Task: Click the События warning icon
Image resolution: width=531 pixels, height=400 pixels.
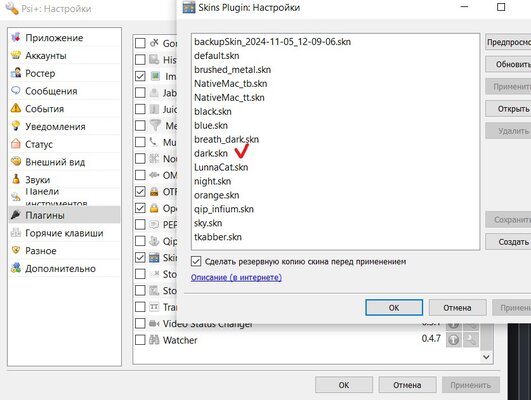Action: pyautogui.click(x=16, y=108)
